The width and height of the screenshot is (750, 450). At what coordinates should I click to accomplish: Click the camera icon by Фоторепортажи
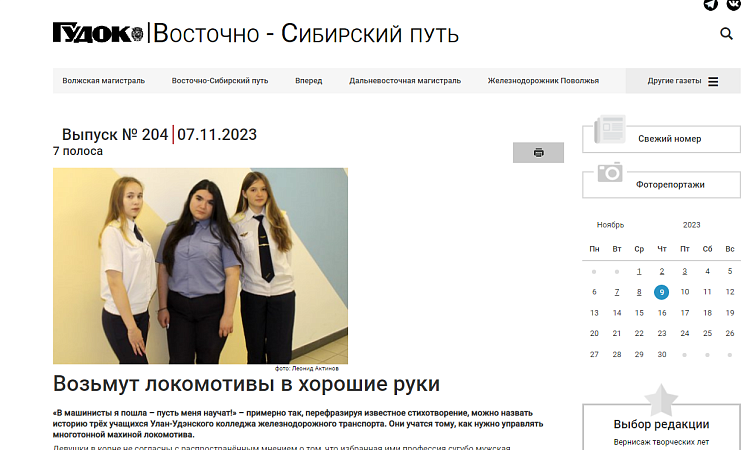(610, 172)
